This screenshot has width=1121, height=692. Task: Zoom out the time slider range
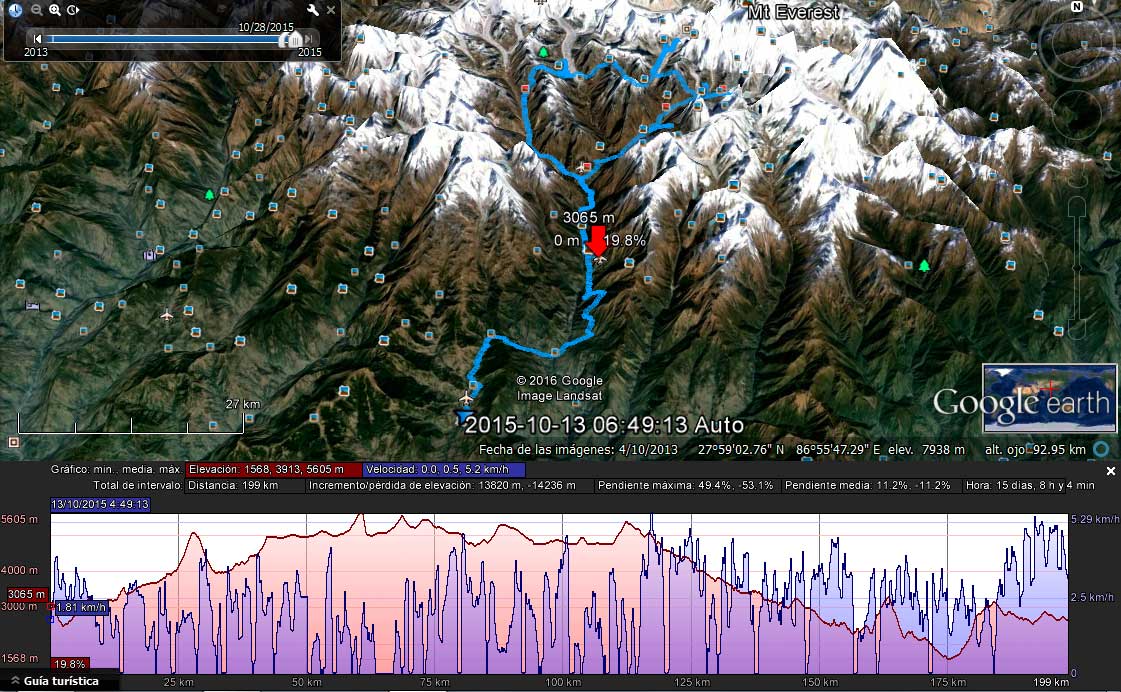pyautogui.click(x=36, y=10)
